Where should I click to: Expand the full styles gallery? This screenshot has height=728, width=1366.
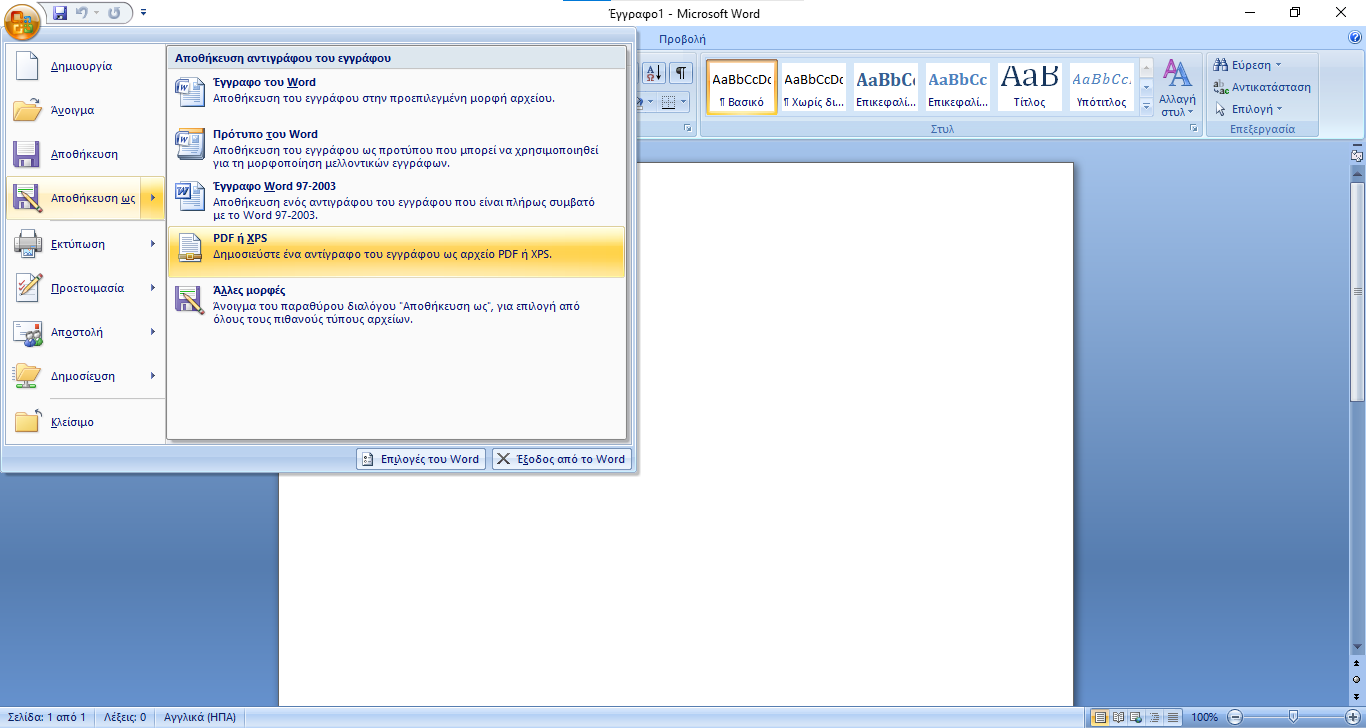coord(1146,105)
